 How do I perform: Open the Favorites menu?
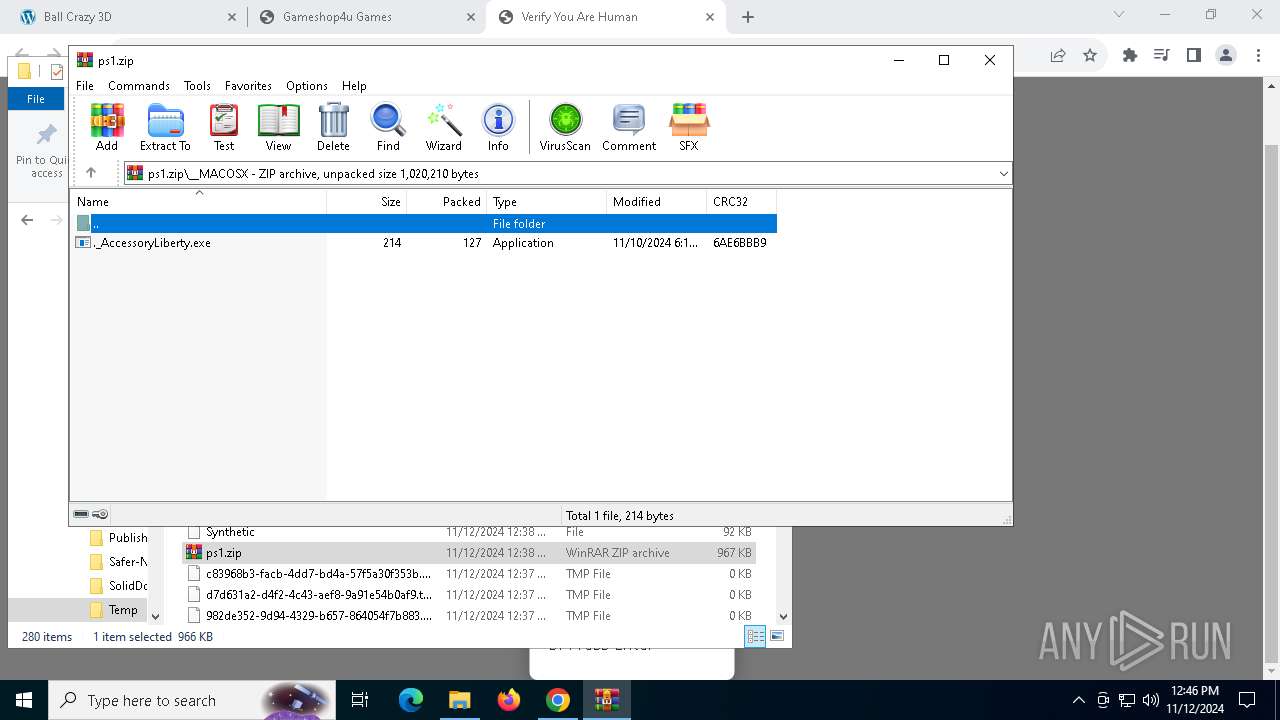tap(248, 86)
